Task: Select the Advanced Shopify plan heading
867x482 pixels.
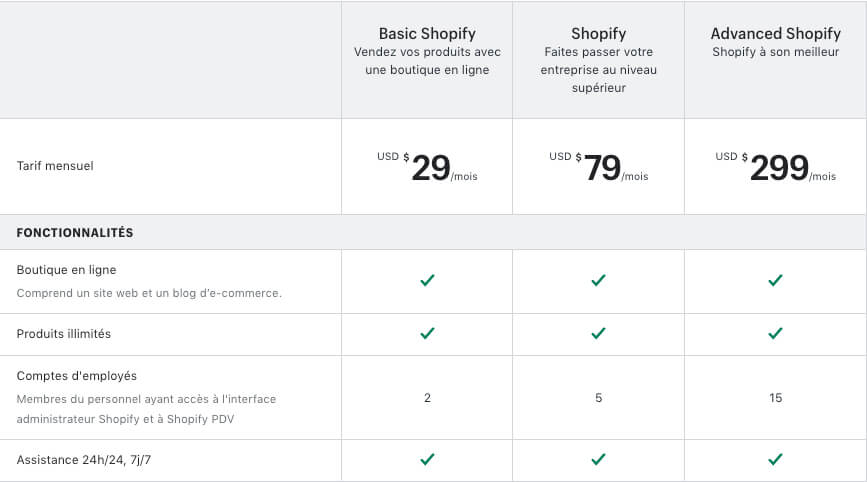Action: [775, 34]
